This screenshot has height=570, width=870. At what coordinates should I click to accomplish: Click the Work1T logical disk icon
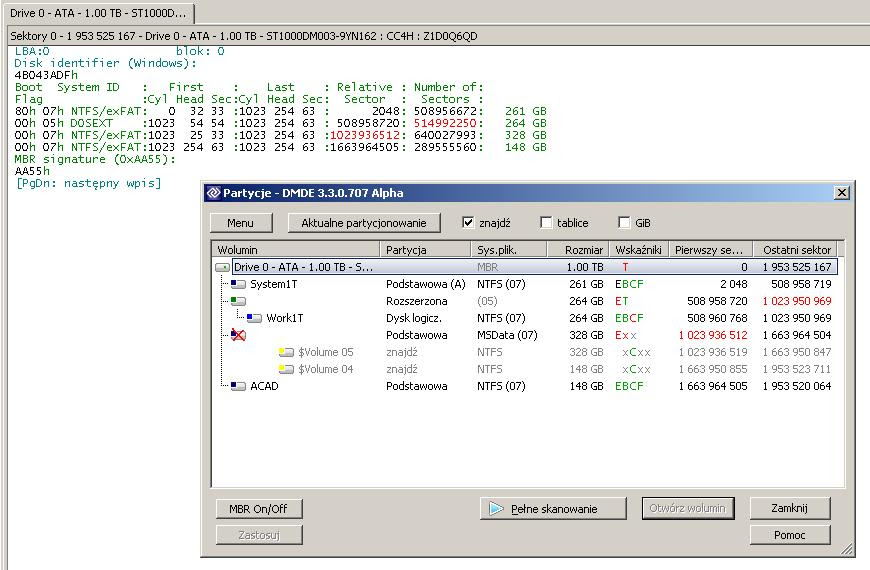click(x=254, y=318)
